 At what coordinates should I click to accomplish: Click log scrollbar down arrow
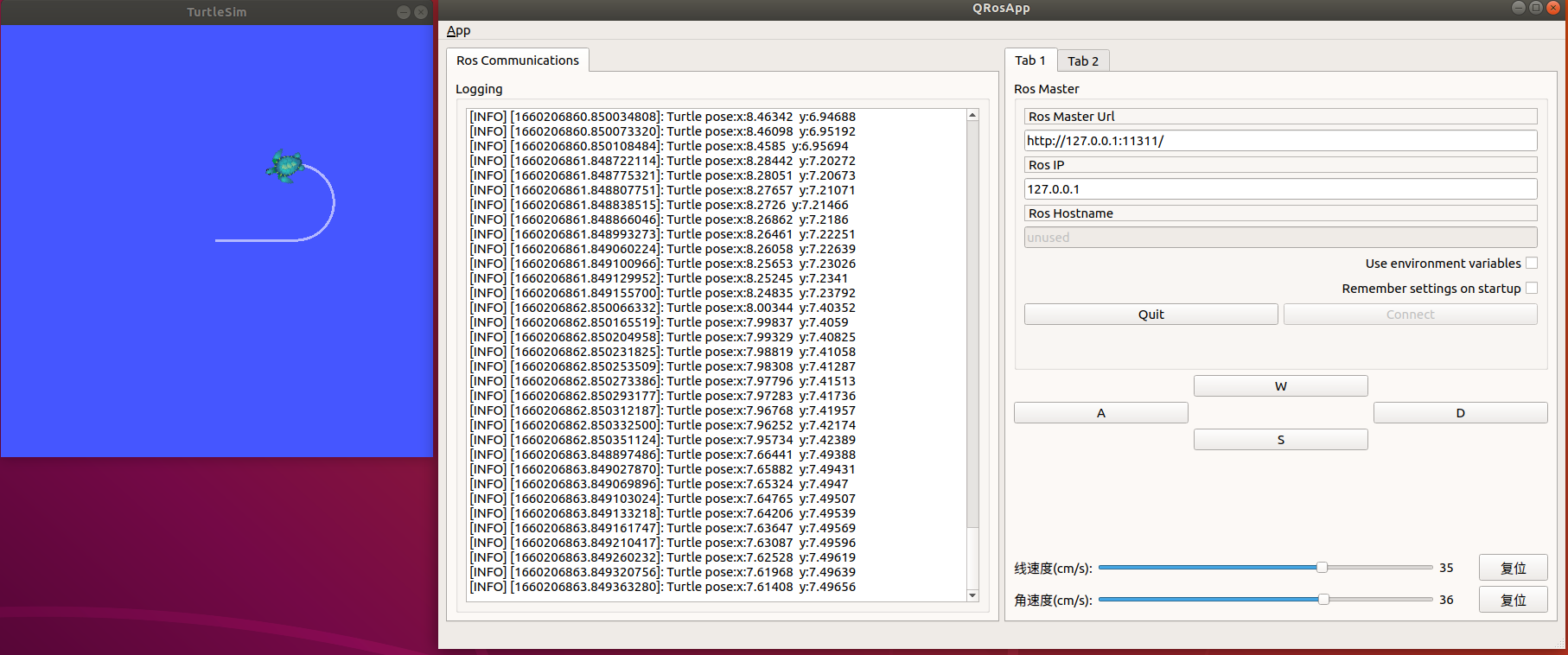coord(972,595)
